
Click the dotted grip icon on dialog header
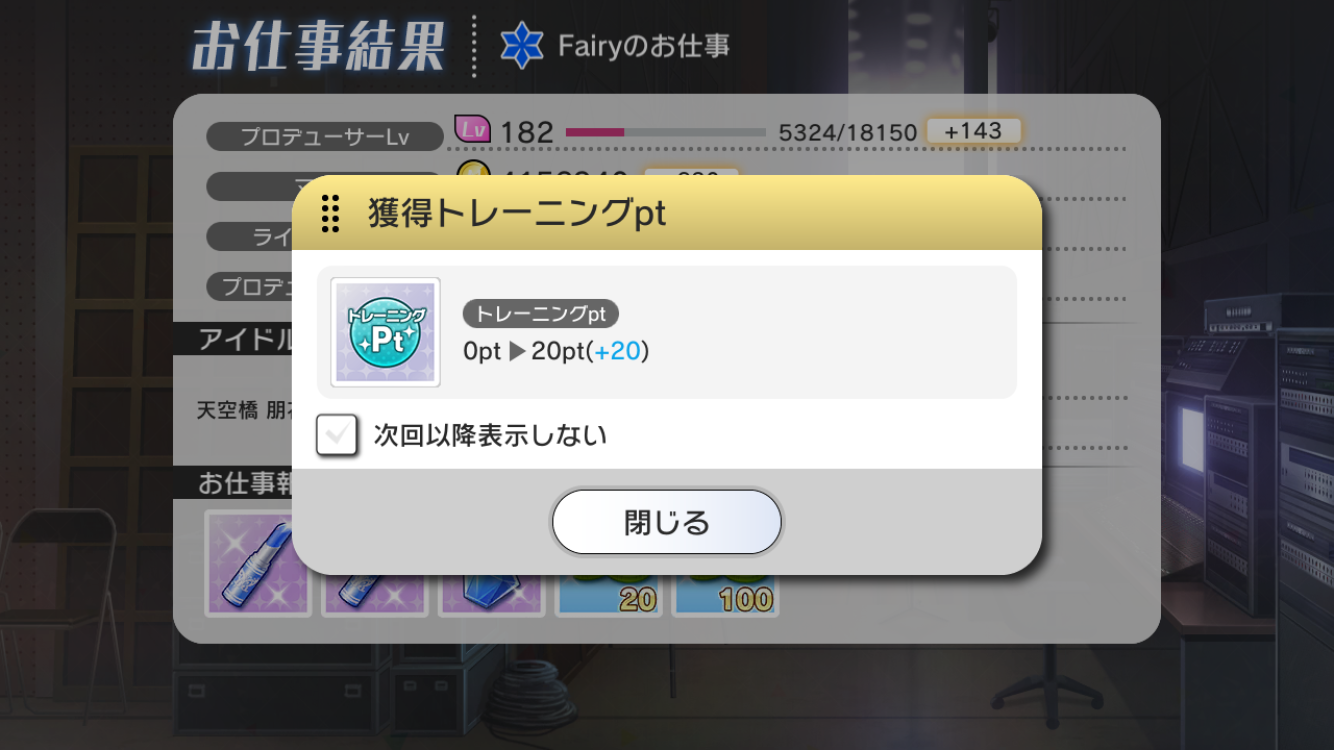point(330,214)
